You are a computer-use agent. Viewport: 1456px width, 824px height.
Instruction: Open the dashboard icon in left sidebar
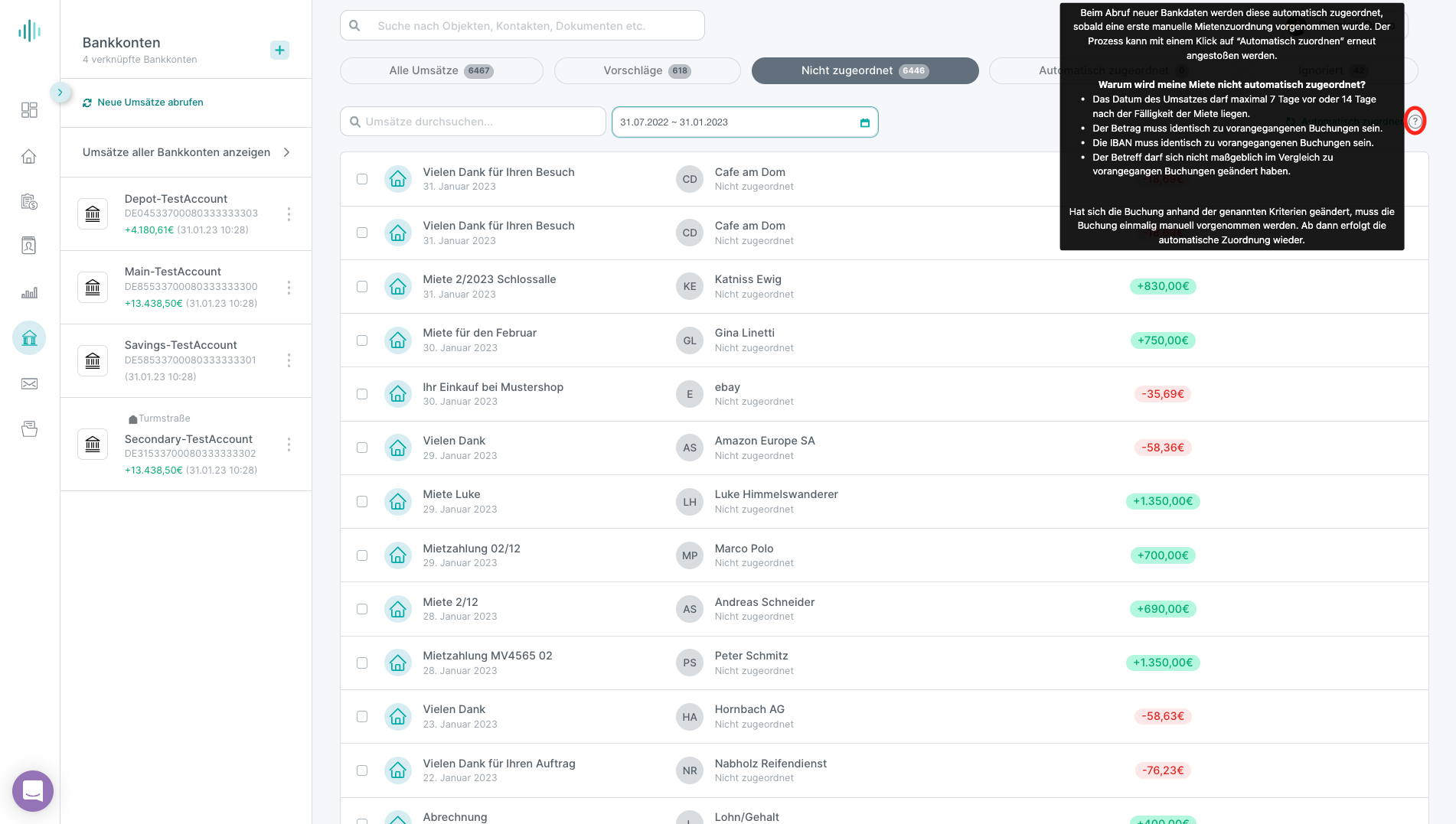point(29,110)
